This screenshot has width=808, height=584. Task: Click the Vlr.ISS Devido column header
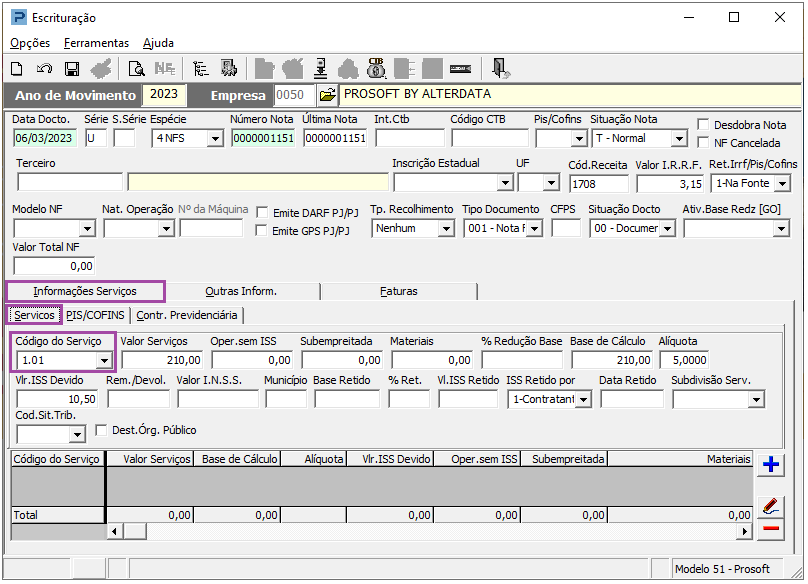click(390, 459)
